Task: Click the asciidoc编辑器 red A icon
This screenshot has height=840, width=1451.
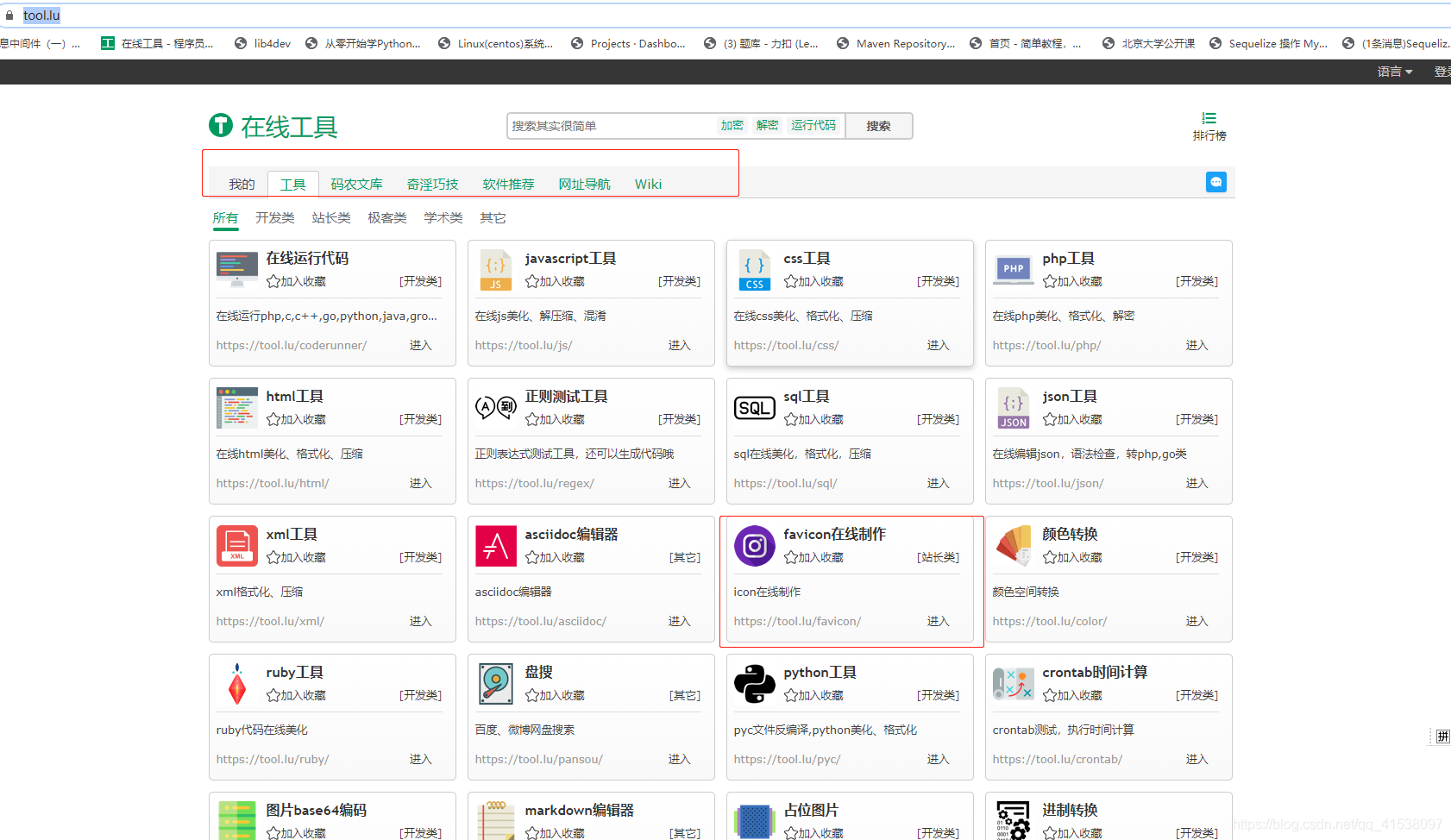Action: pos(496,546)
